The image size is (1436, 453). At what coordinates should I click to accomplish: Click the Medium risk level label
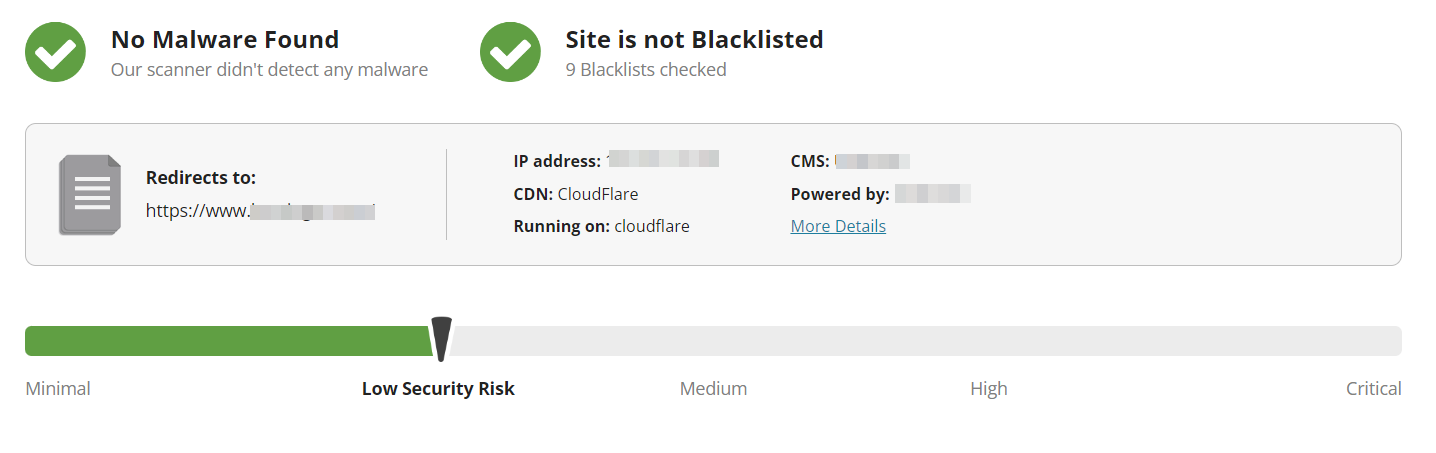pos(713,389)
